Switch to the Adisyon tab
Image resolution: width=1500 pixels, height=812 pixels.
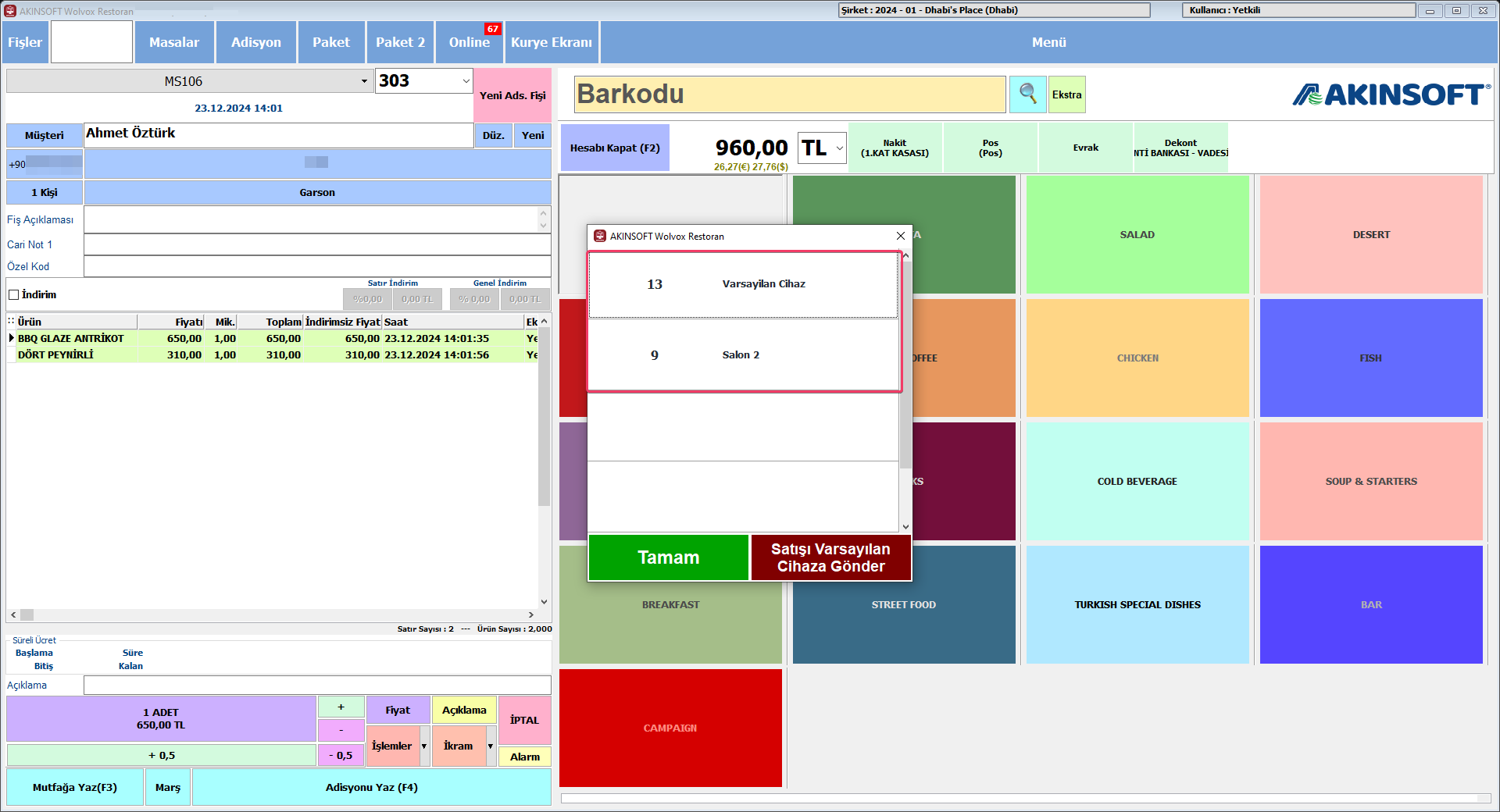point(256,42)
